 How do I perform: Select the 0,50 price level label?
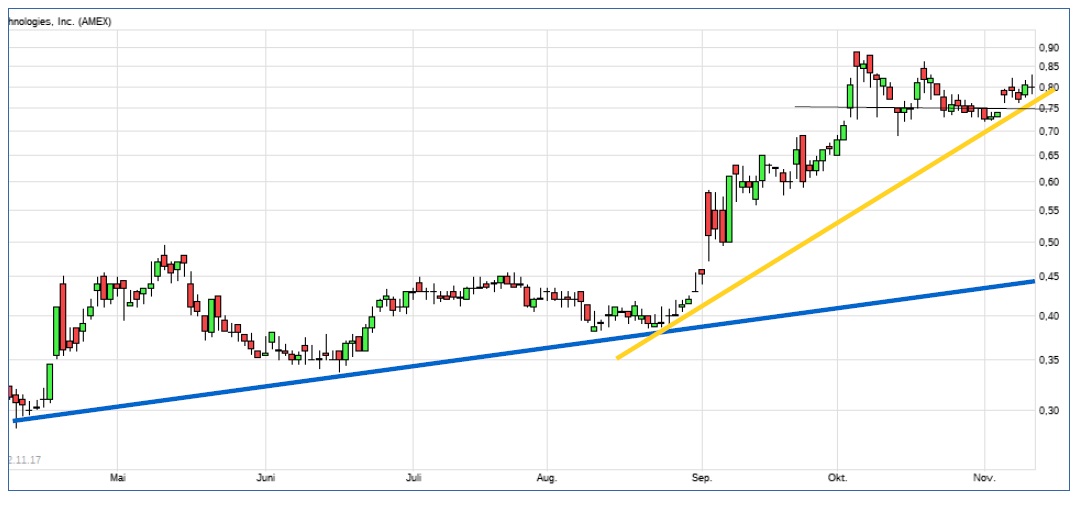pos(1048,242)
